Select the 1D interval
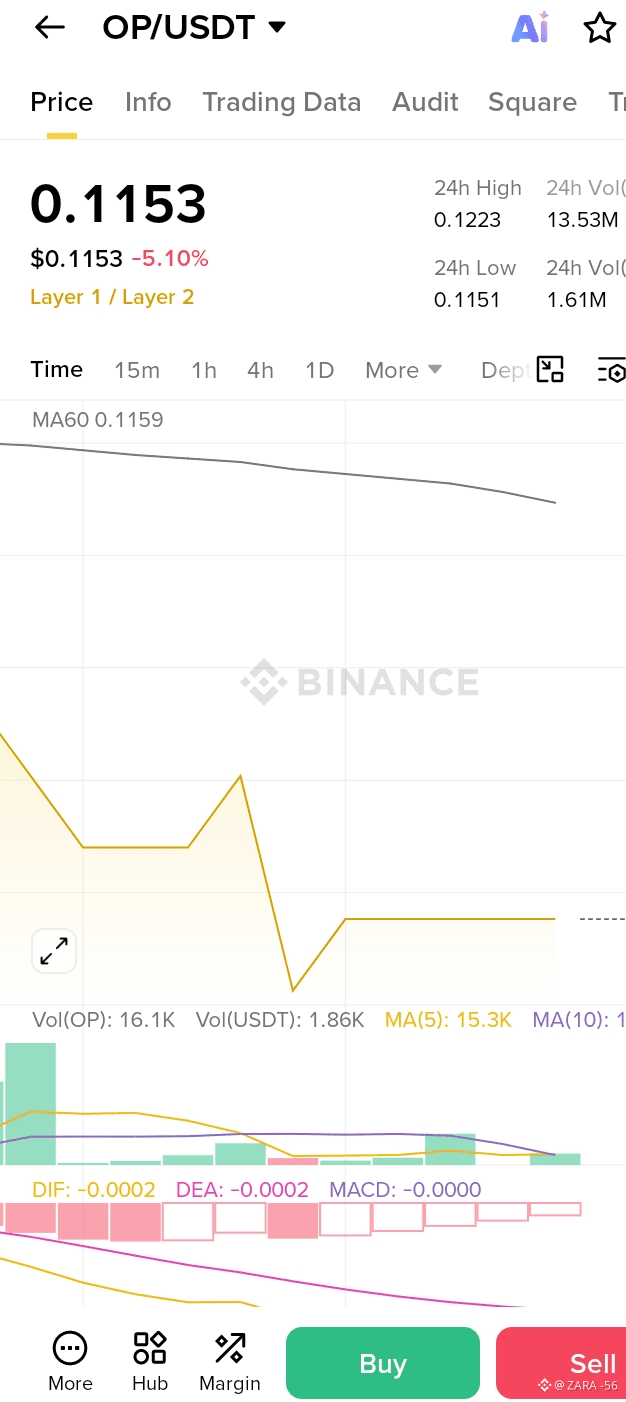626x1402 pixels. tap(319, 370)
